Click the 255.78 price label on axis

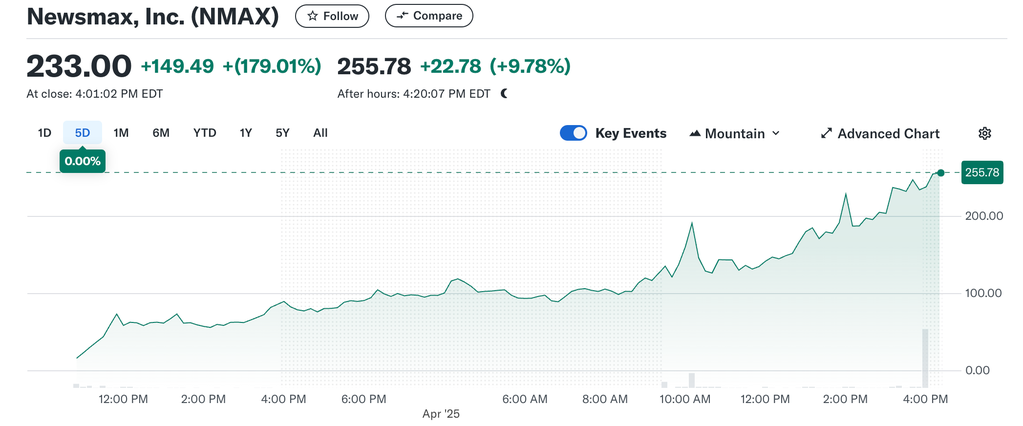pyautogui.click(x=982, y=173)
